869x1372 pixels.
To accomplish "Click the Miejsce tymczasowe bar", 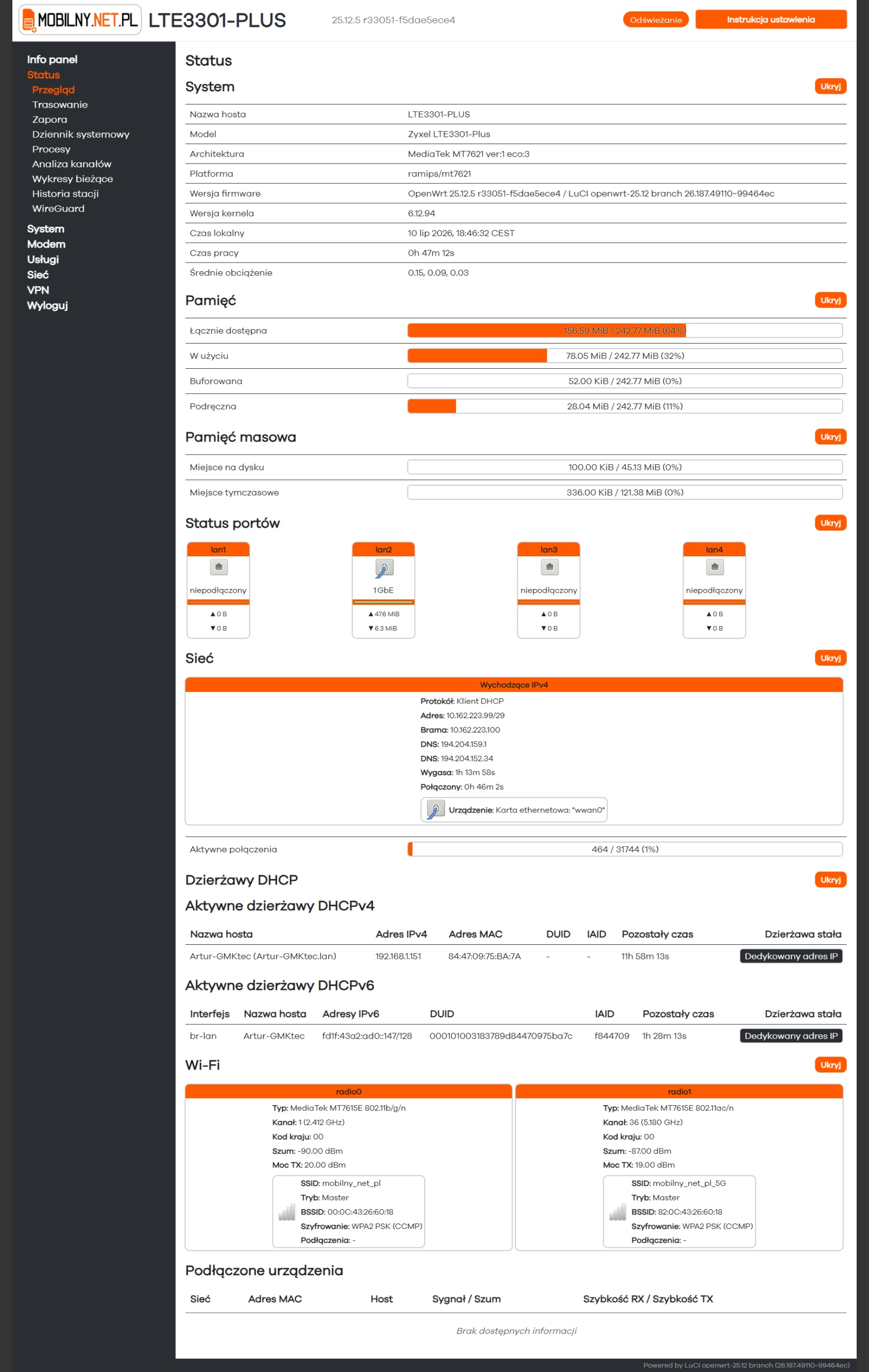I will coord(625,493).
